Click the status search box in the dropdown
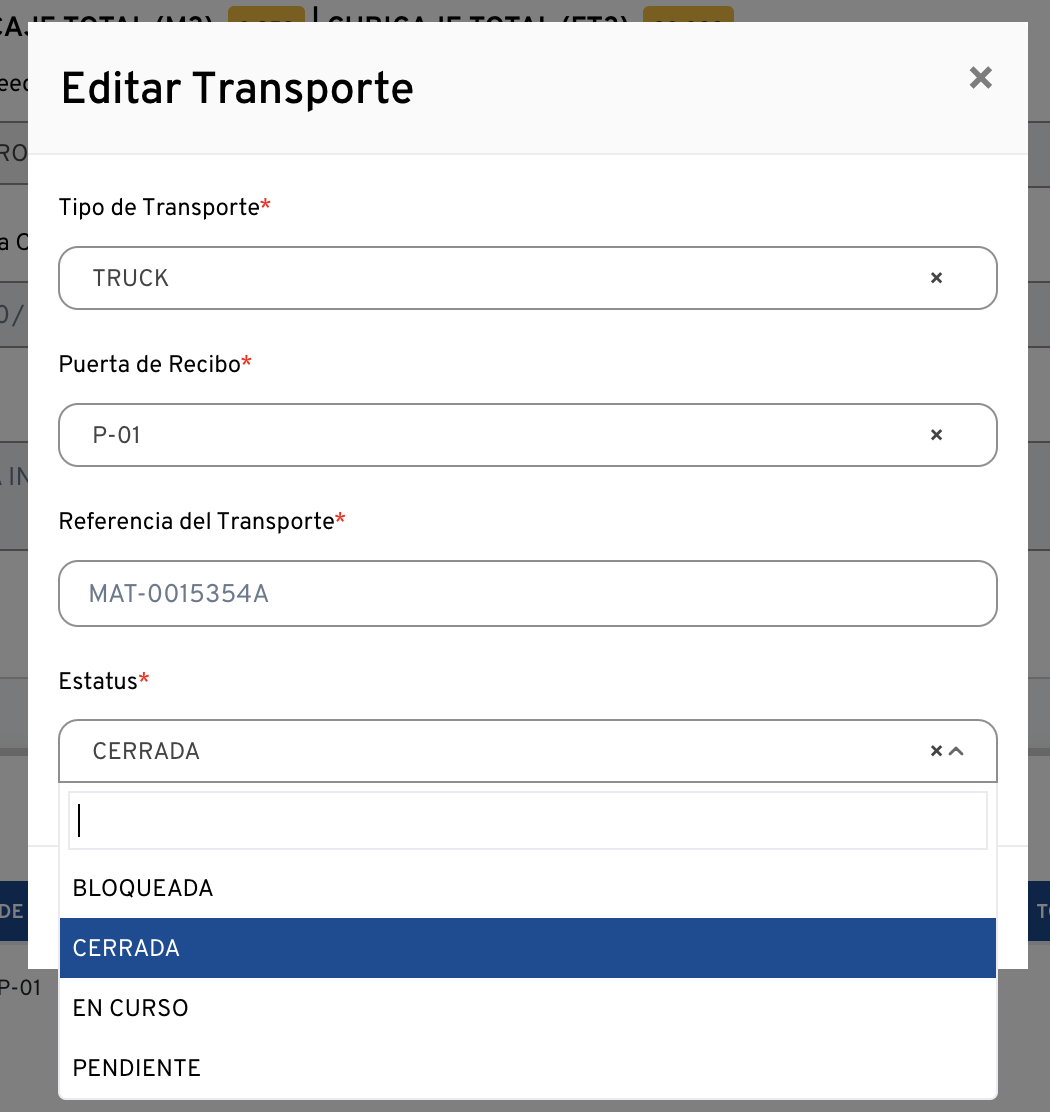Screen dimensions: 1050x1112 pyautogui.click(x=527, y=821)
